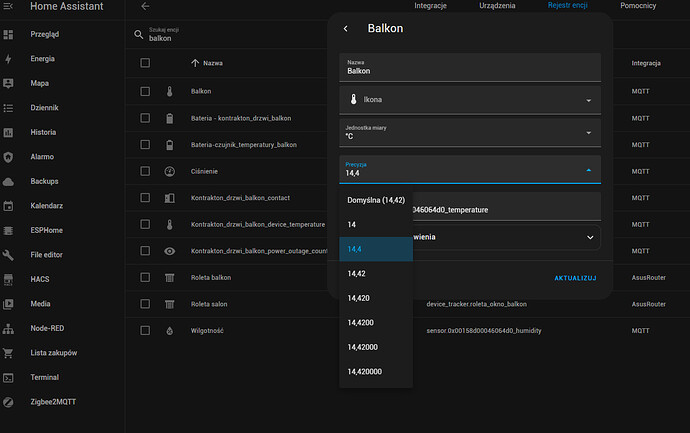Screen dimensions: 690x433
Task: Open the ESPHome icon in sidebar
Action: (8, 231)
